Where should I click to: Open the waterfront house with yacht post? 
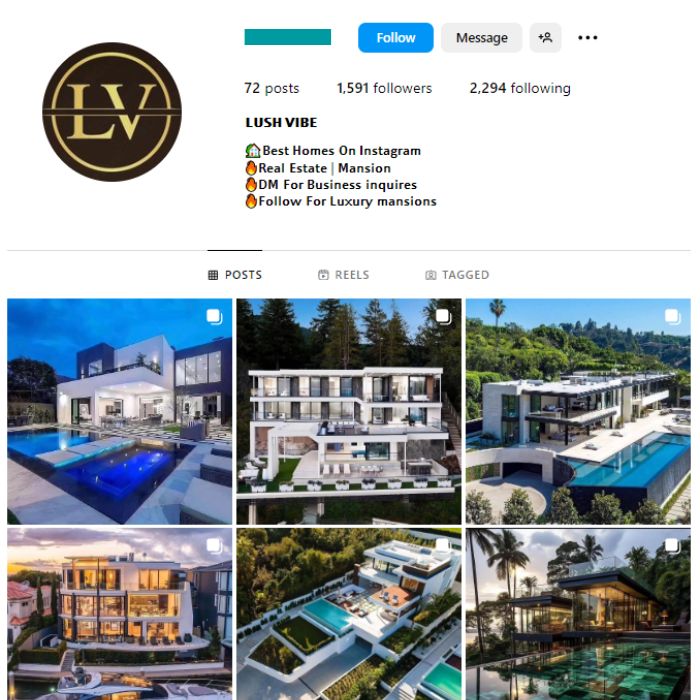click(x=120, y=614)
